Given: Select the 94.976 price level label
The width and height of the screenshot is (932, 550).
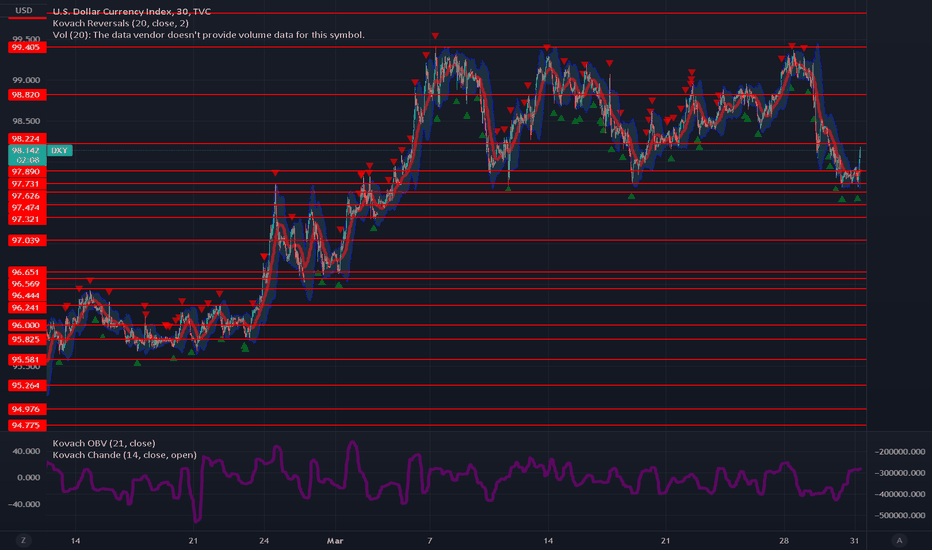Looking at the screenshot, I should (27, 409).
